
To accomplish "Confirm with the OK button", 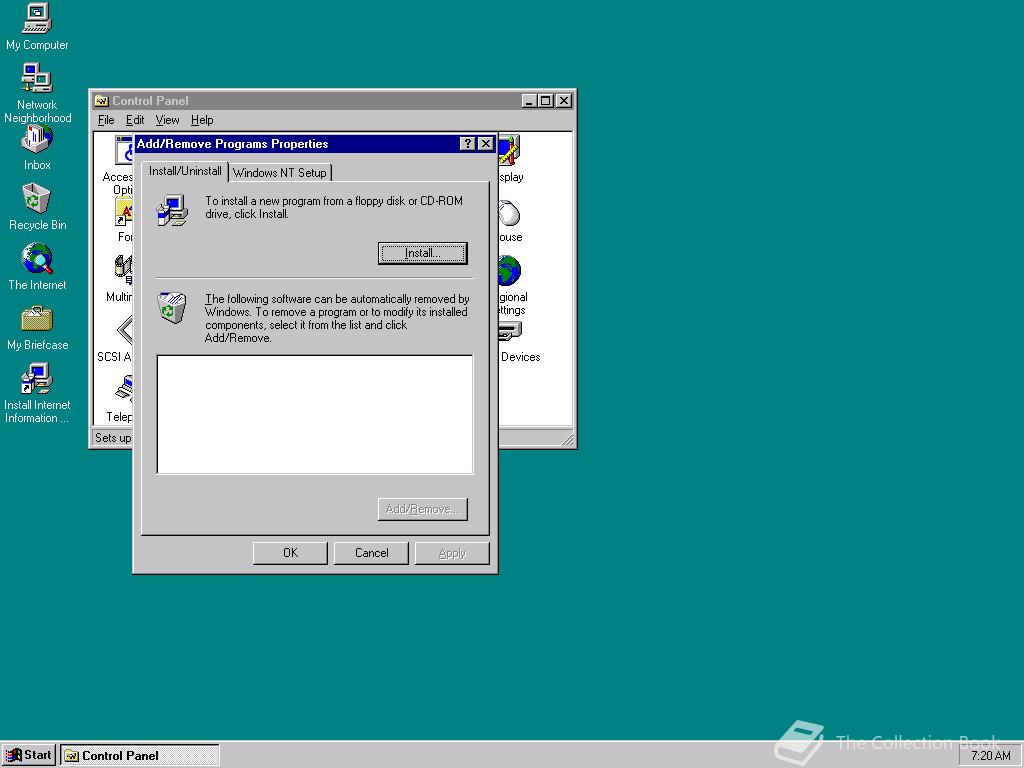I will 290,553.
